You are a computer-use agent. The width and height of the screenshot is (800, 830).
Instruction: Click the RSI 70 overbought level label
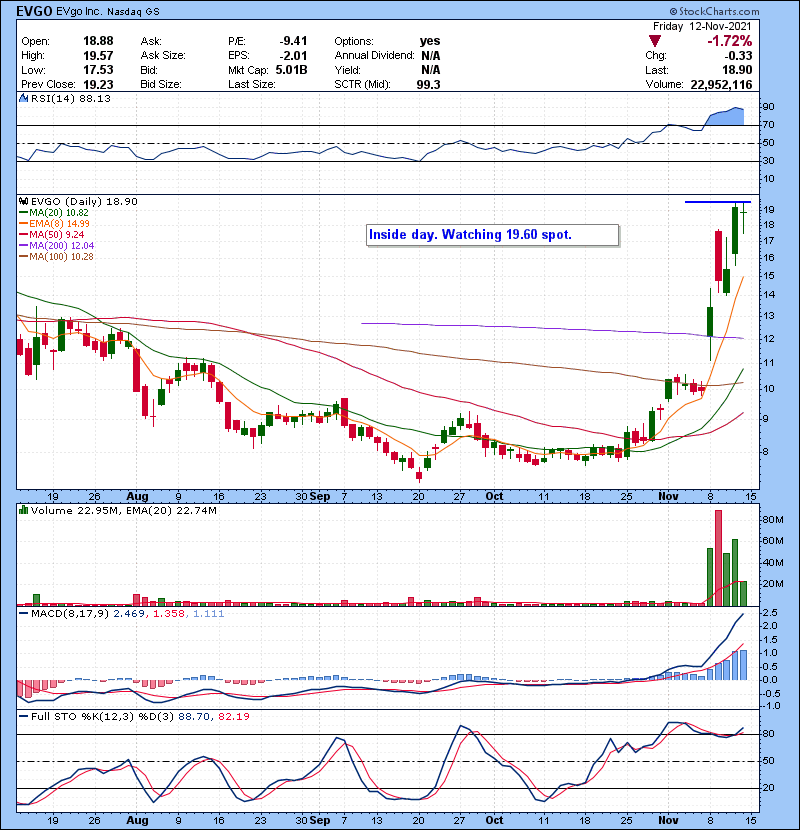click(x=768, y=125)
